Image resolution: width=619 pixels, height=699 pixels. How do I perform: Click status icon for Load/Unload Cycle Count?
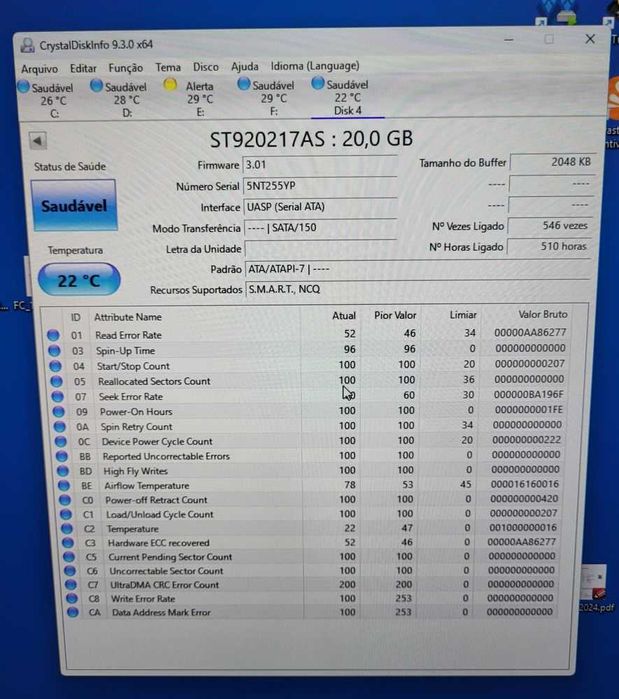pyautogui.click(x=66, y=514)
